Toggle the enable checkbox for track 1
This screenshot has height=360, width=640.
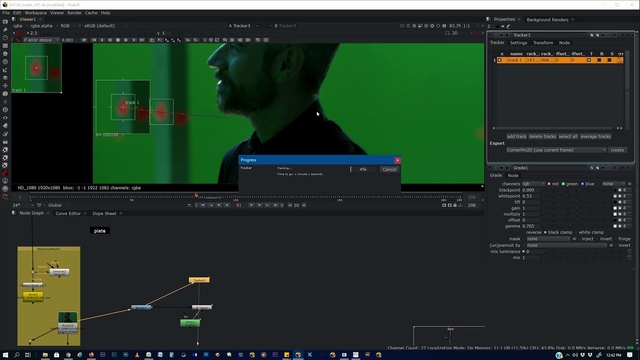pyautogui.click(x=500, y=60)
